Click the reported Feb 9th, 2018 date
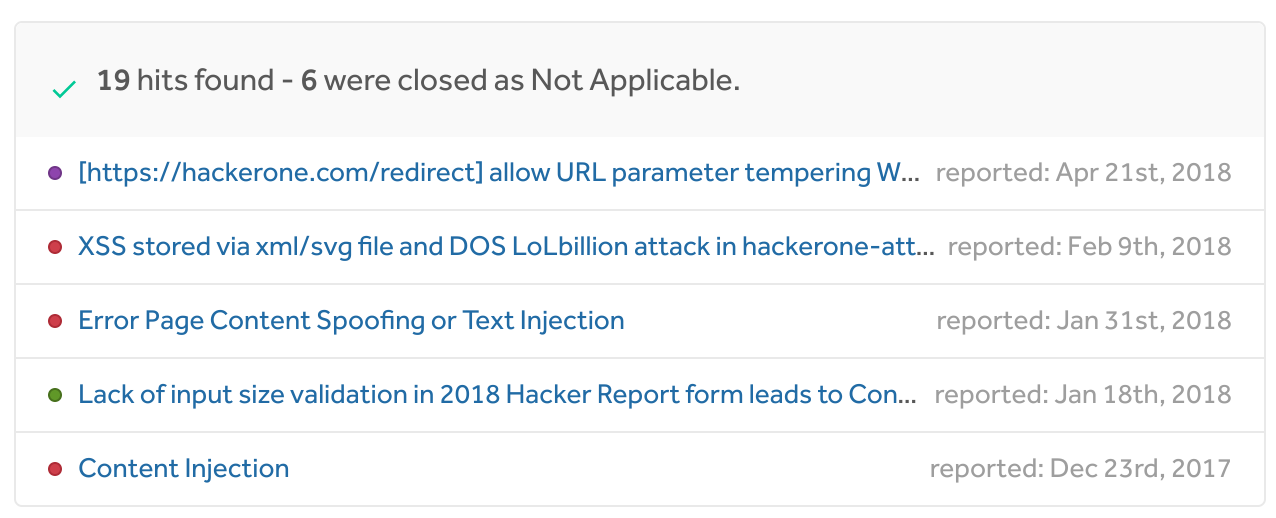The width and height of the screenshot is (1276, 518). pyautogui.click(x=1089, y=247)
